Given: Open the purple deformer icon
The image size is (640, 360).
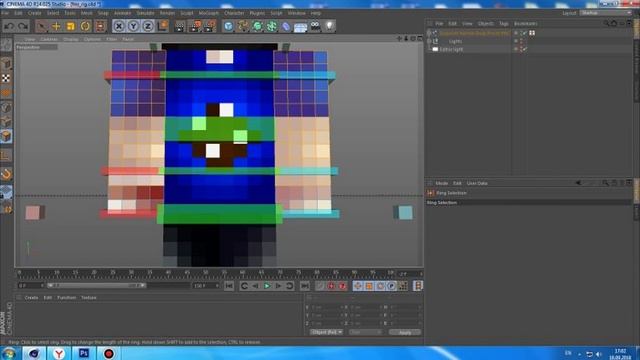Looking at the screenshot, I should [x=286, y=26].
